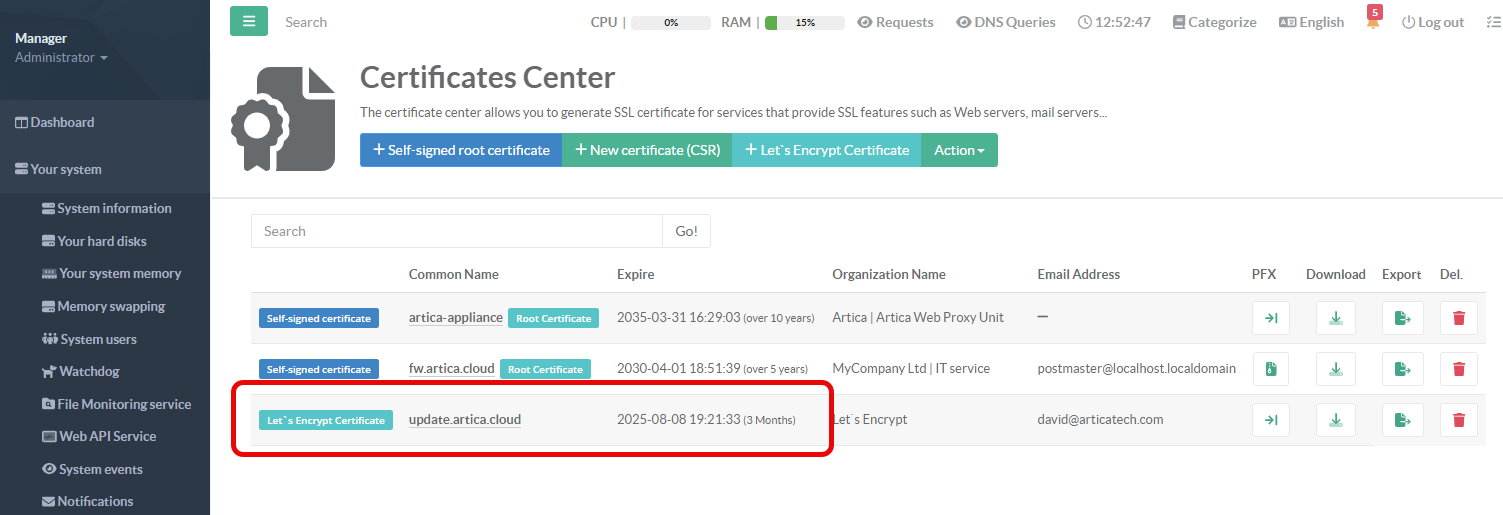Open Dashboard in the sidebar

coord(61,122)
